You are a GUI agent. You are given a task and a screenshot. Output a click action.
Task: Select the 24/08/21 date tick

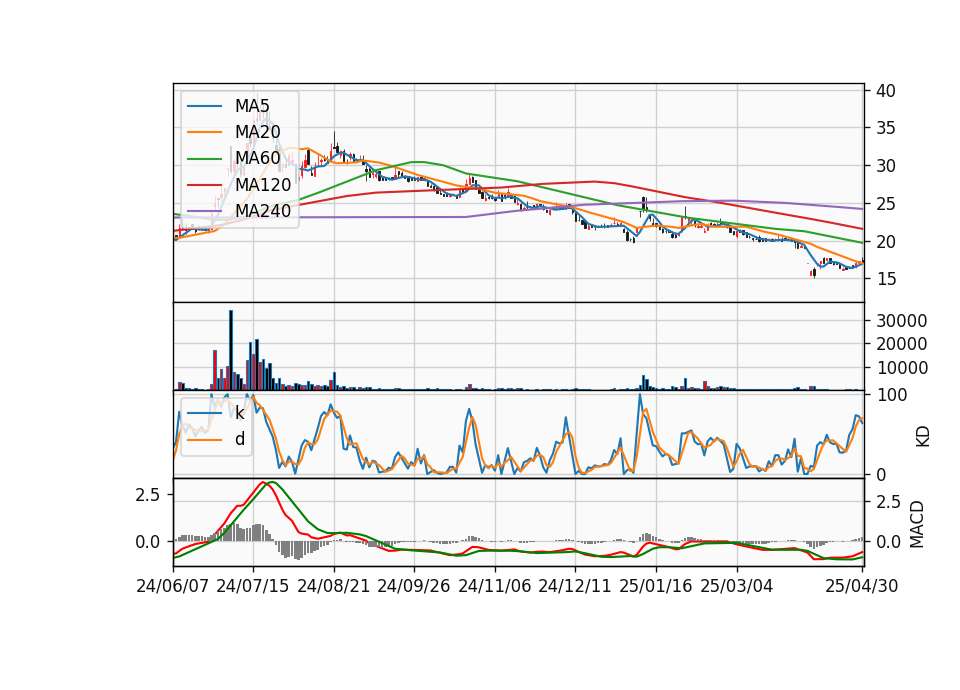[x=334, y=586]
